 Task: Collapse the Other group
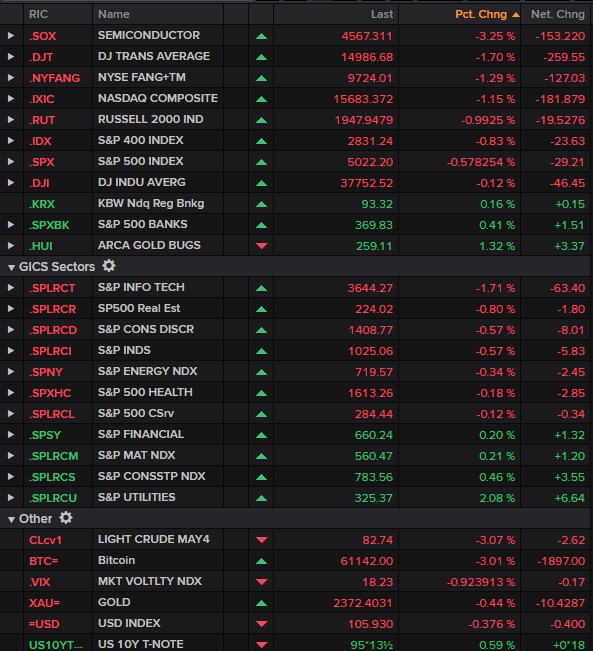(x=11, y=519)
